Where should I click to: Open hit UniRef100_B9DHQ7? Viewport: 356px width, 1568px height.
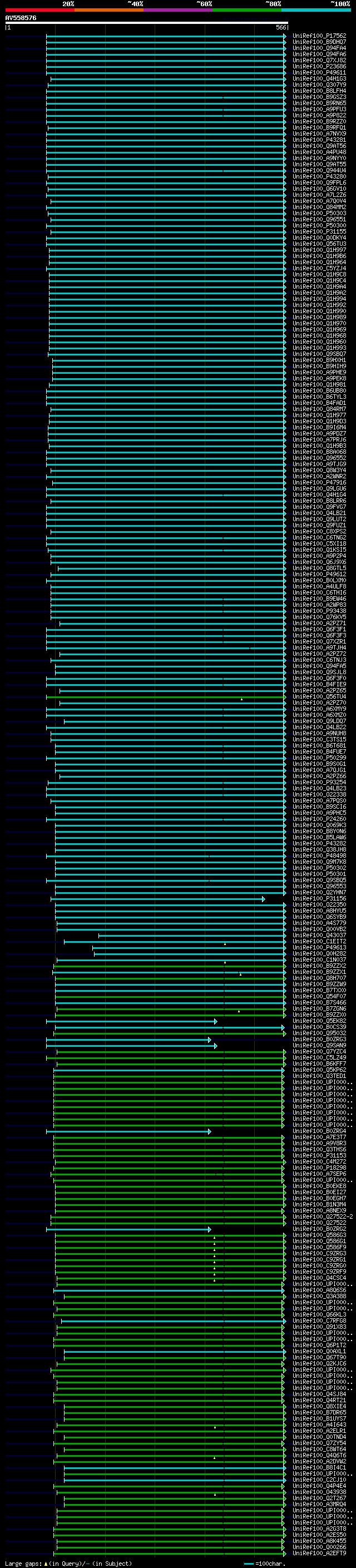319,42
